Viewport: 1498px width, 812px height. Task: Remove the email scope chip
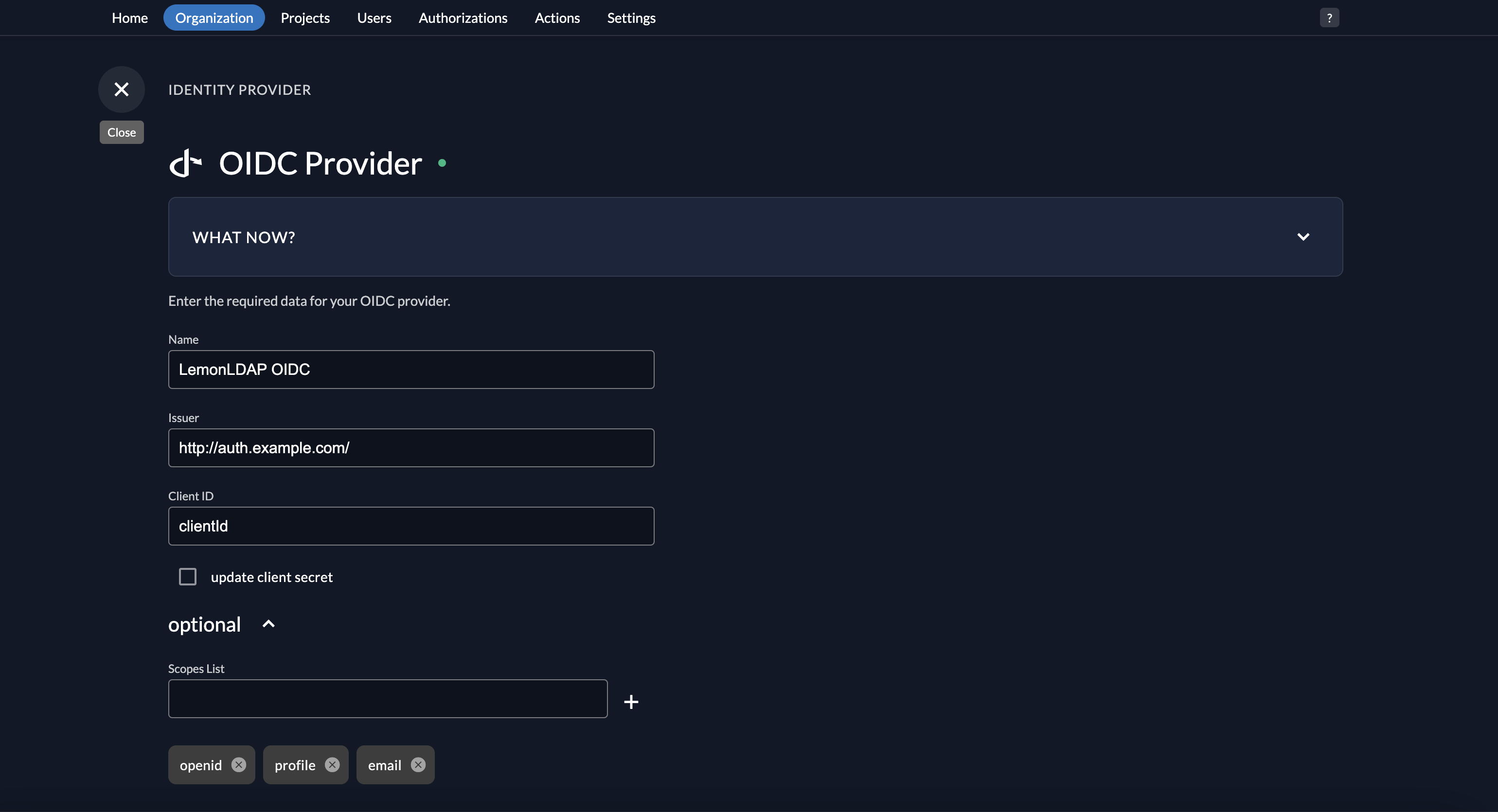click(418, 764)
